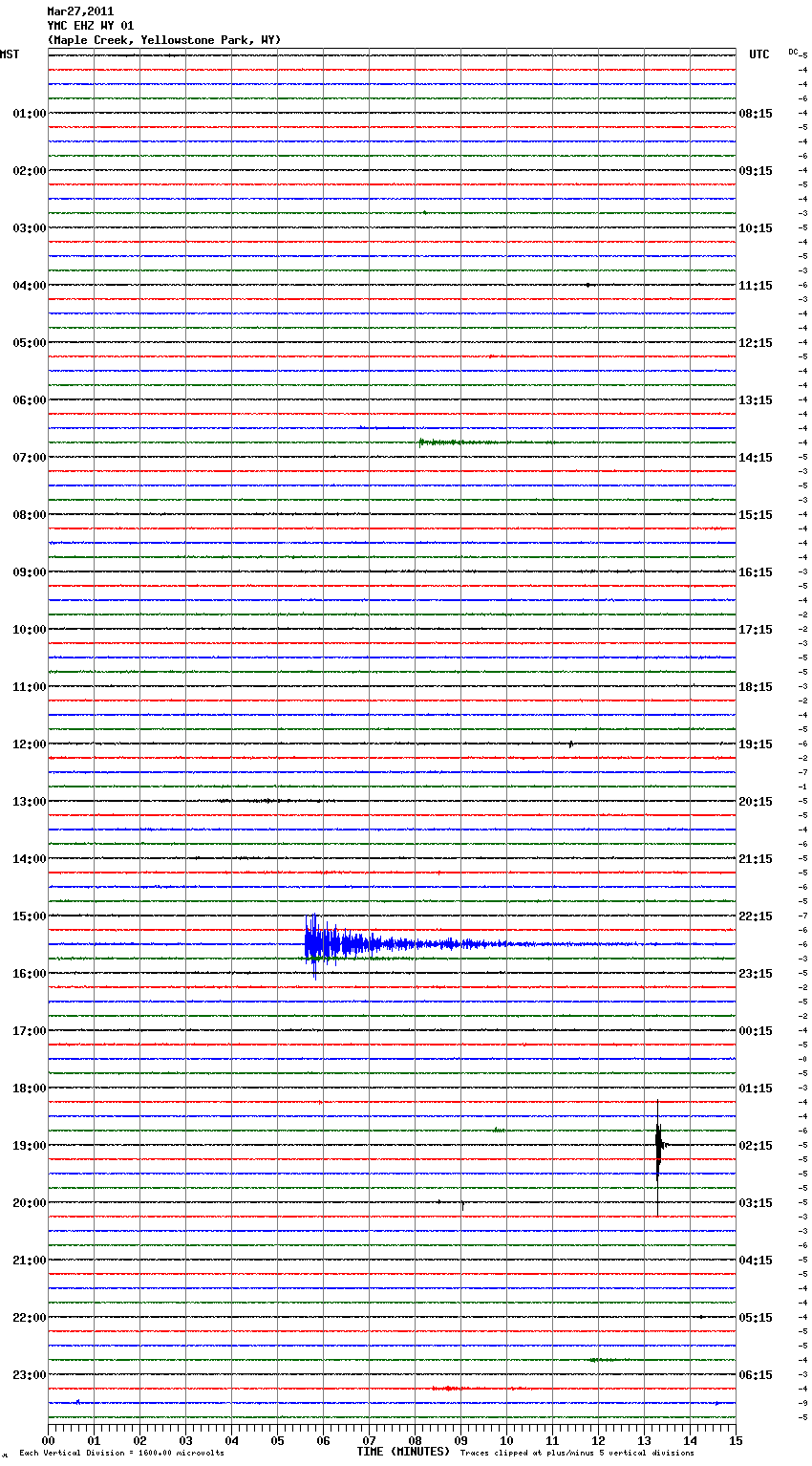The width and height of the screenshot is (812, 1466).
Task: Click the 17:15 UTC time label
Action: click(756, 630)
